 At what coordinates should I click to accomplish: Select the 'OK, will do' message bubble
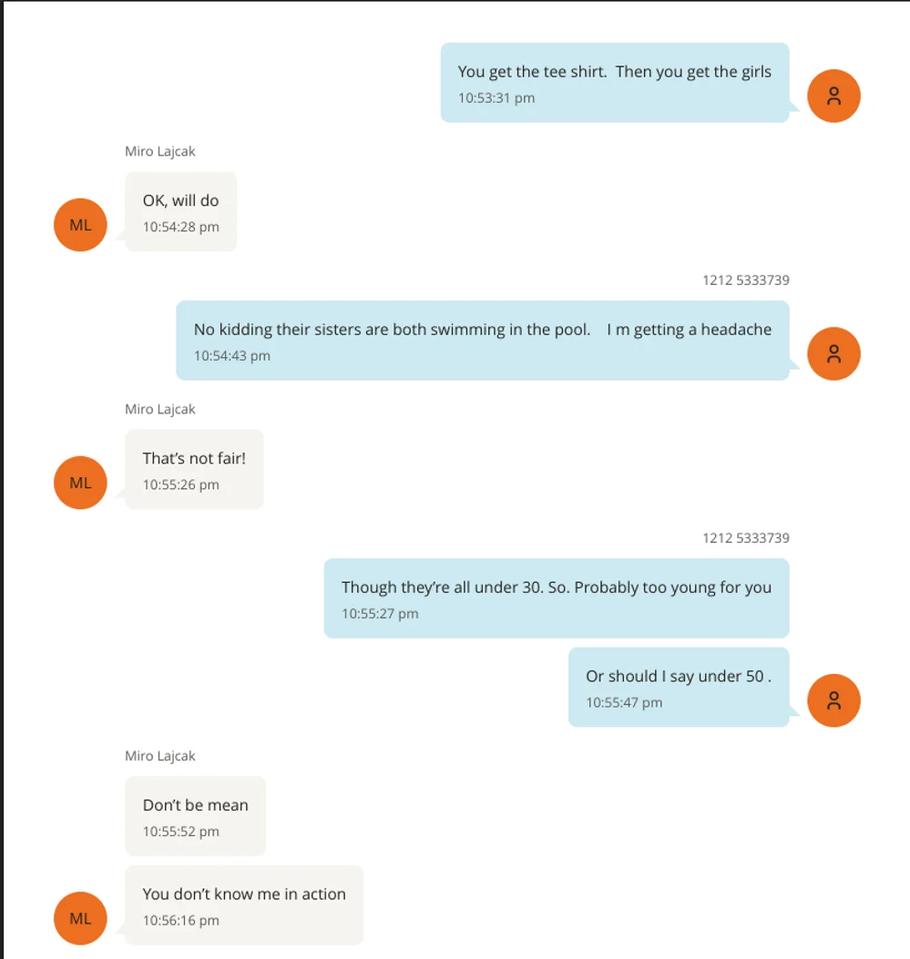(180, 210)
